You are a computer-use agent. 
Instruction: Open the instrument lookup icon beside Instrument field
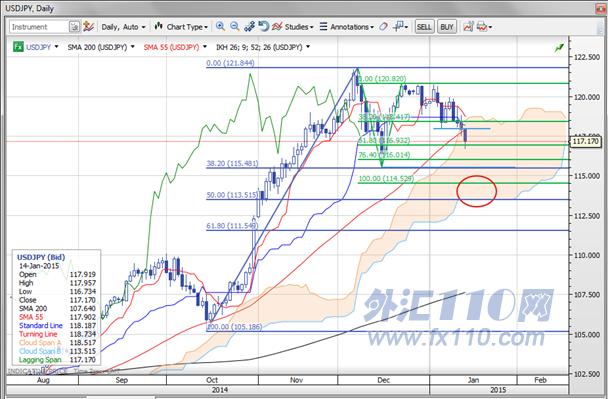tap(74, 27)
